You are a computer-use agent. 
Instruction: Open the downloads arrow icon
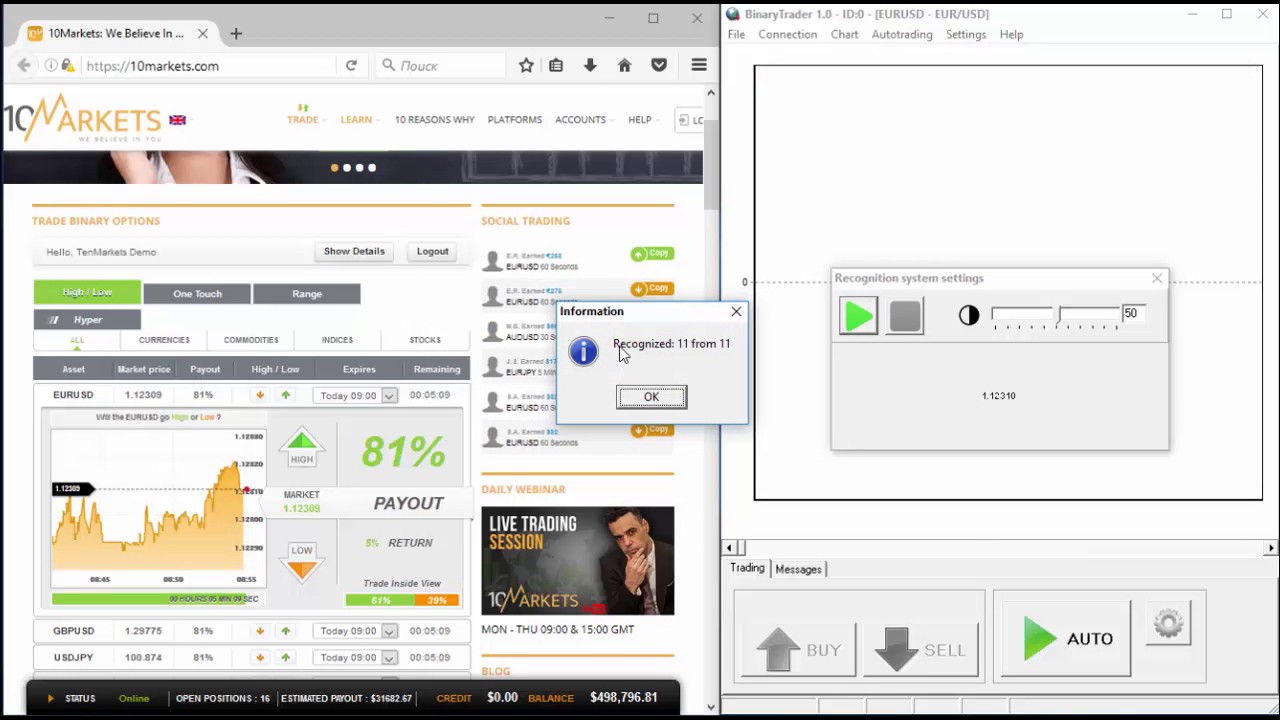pos(590,66)
